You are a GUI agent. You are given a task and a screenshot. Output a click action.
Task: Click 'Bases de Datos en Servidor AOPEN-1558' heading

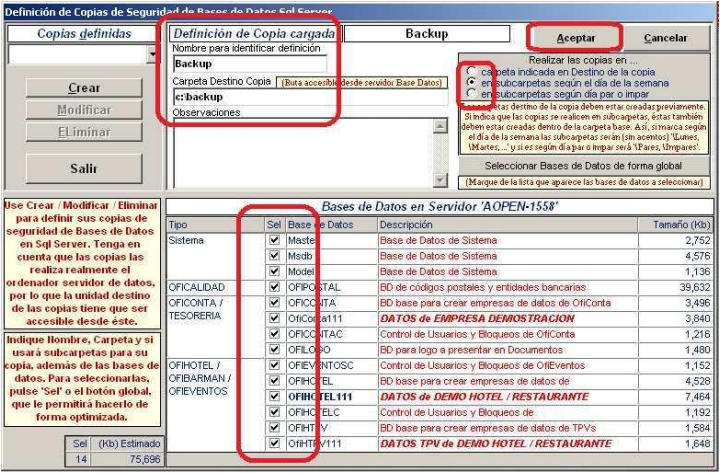(x=440, y=207)
